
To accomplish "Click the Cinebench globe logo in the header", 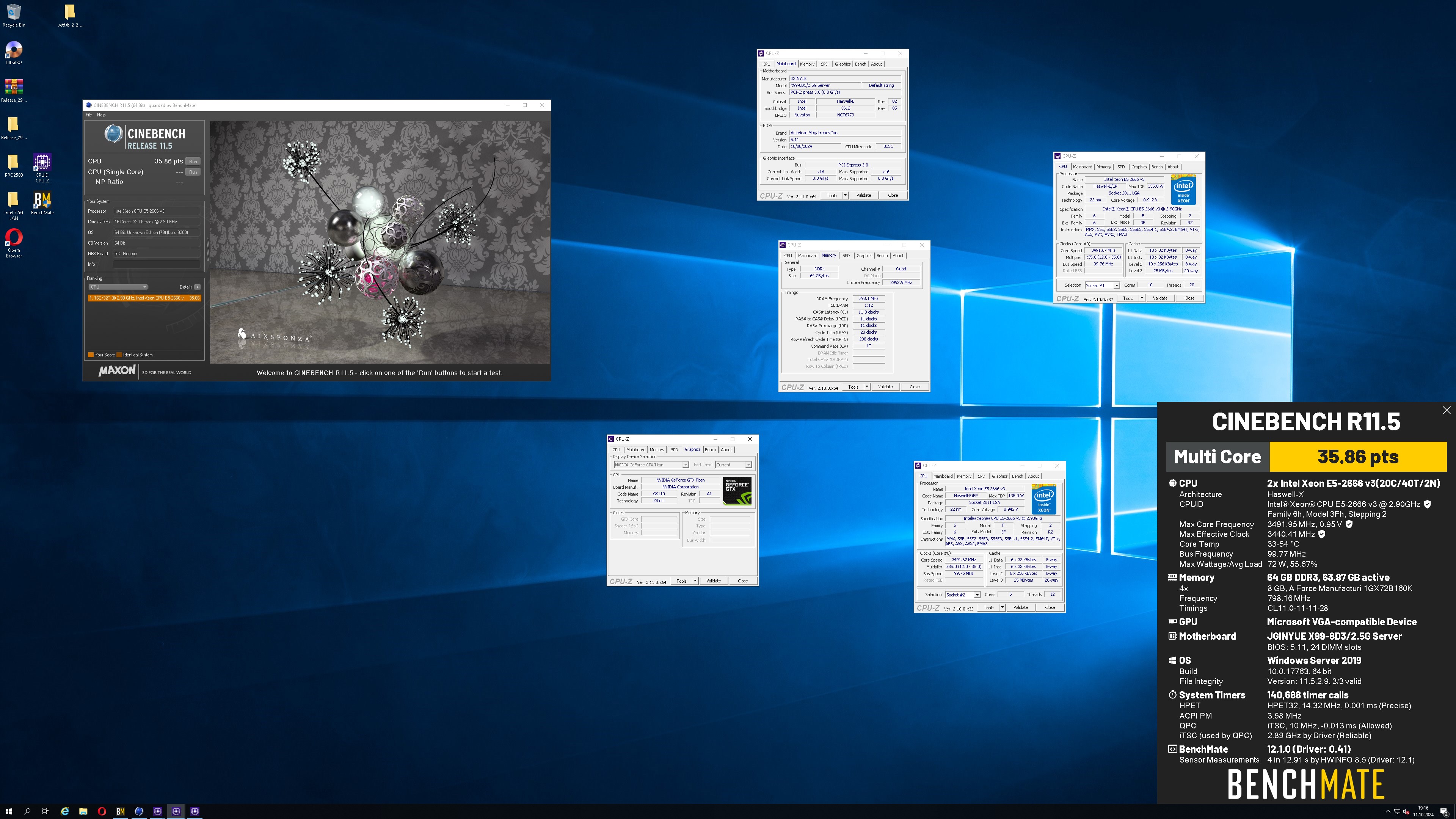I will [114, 134].
